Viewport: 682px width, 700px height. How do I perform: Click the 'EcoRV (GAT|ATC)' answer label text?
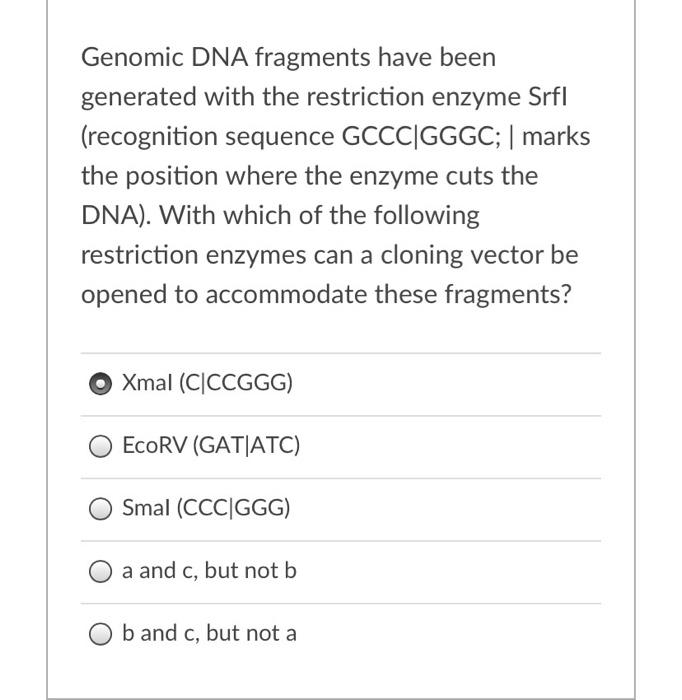pos(211,445)
